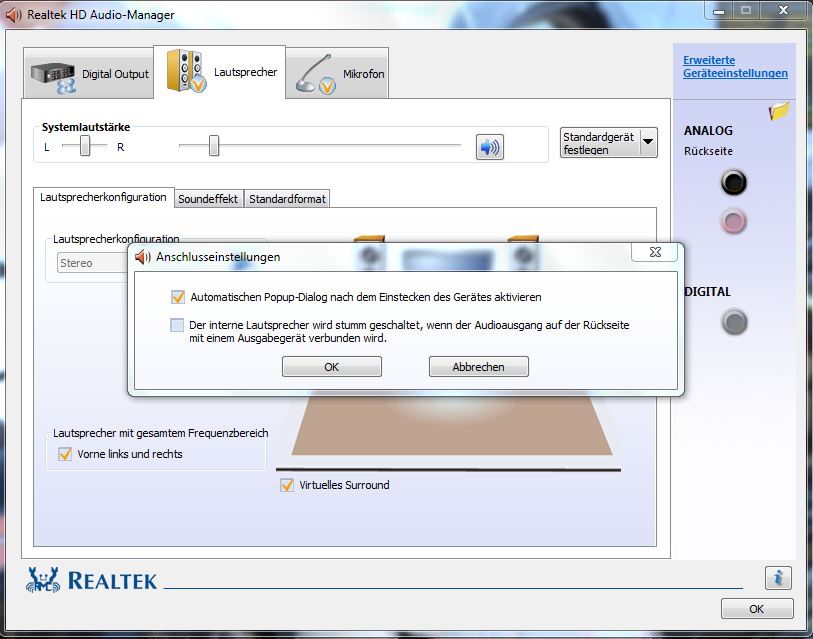Toggle Virtuelles Surround checkbox
Viewport: 813px width, 639px height.
287,485
